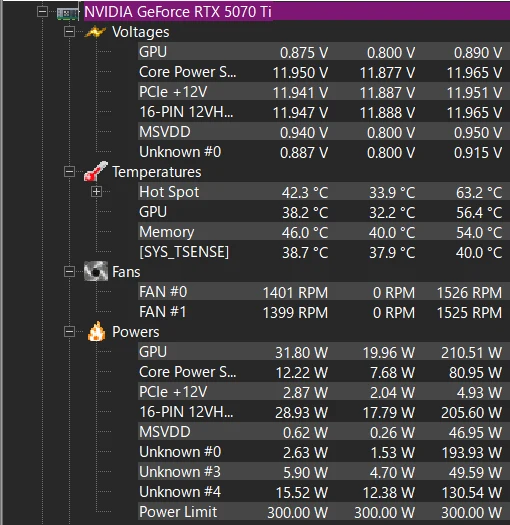Select PCIe +12V under Voltages

[173, 92]
